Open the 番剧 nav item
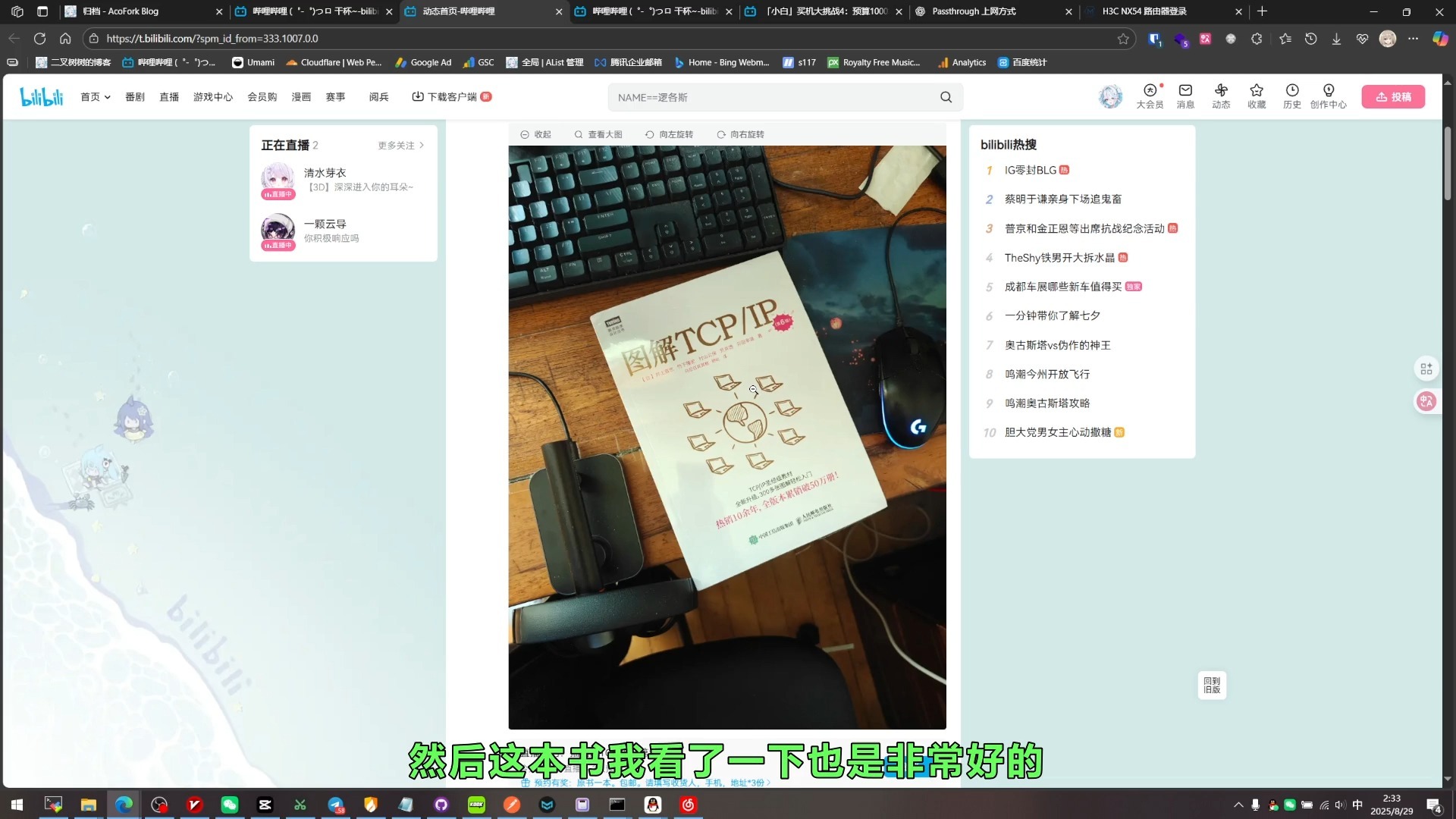Viewport: 1456px width, 819px height. [135, 97]
